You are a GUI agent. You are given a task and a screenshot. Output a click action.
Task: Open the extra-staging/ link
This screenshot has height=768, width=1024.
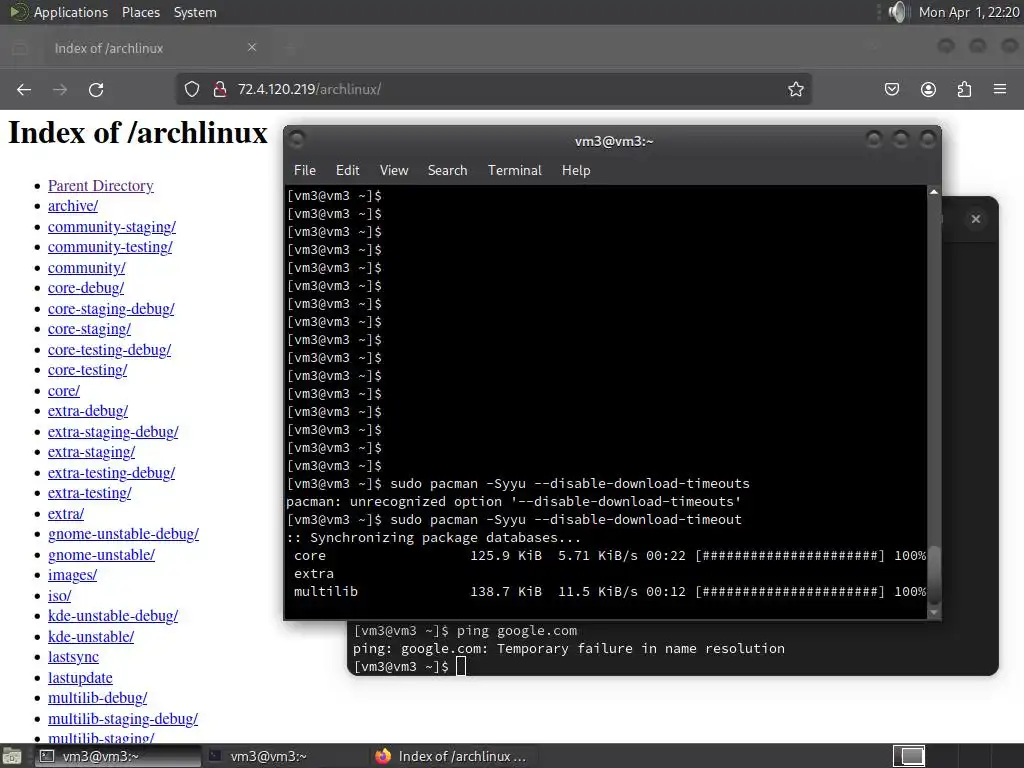pos(91,453)
